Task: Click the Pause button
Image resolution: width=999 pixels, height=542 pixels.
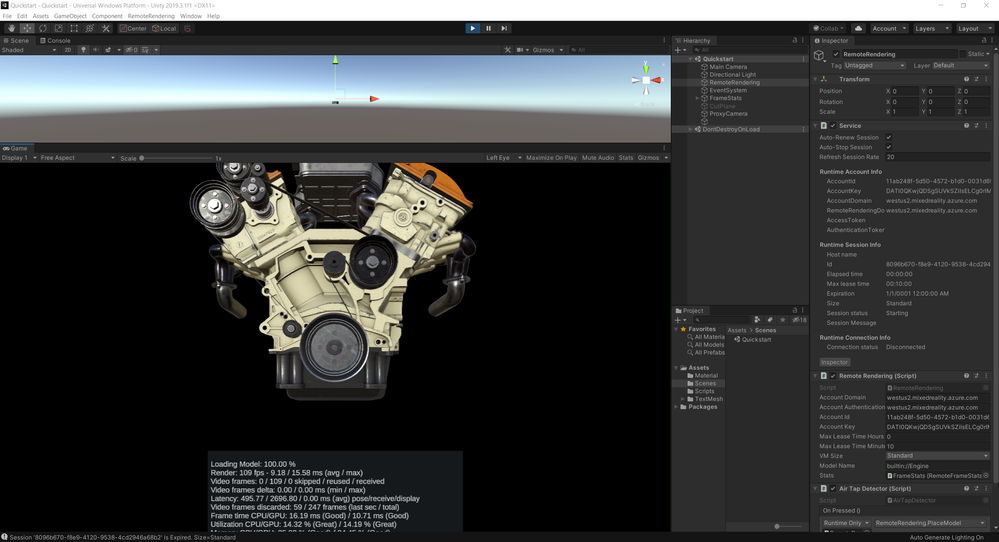Action: tap(488, 28)
